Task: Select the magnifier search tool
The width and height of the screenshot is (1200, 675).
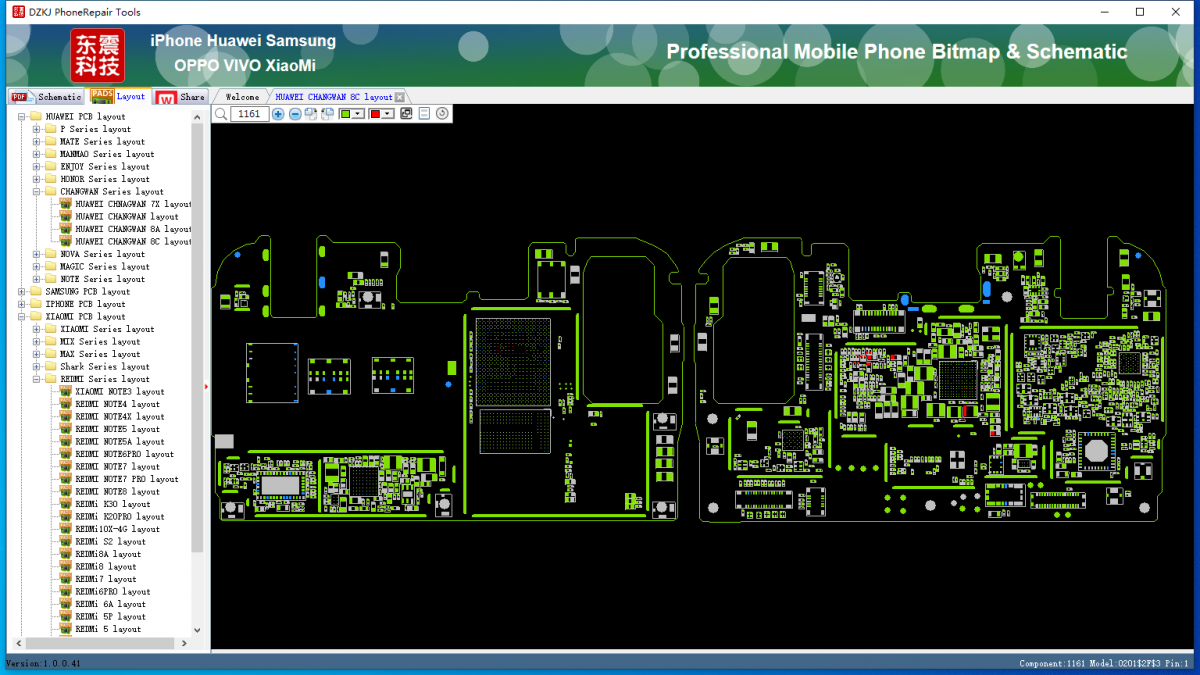Action: (221, 114)
